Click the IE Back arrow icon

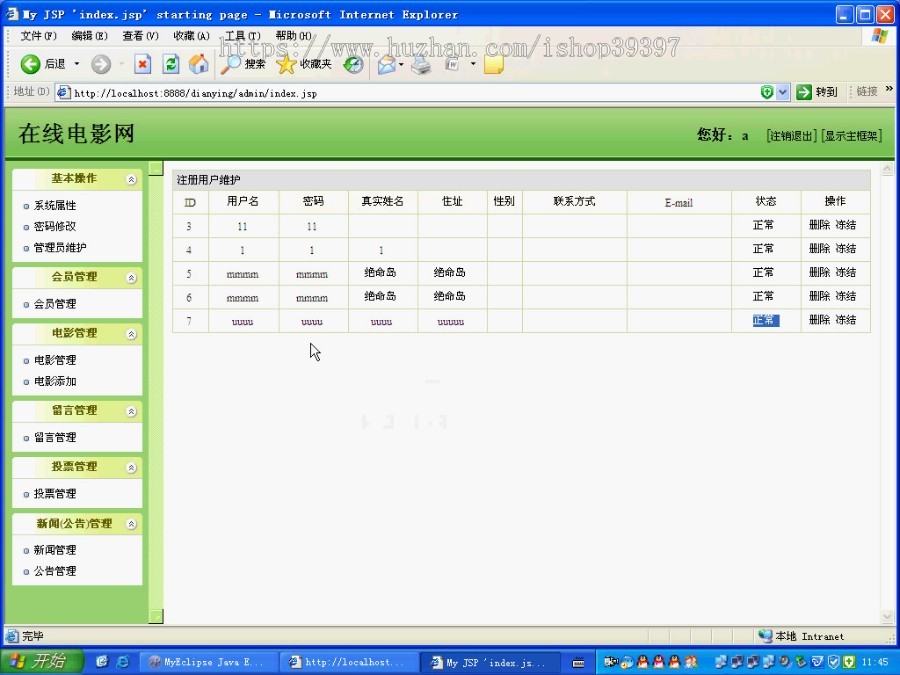pos(30,64)
